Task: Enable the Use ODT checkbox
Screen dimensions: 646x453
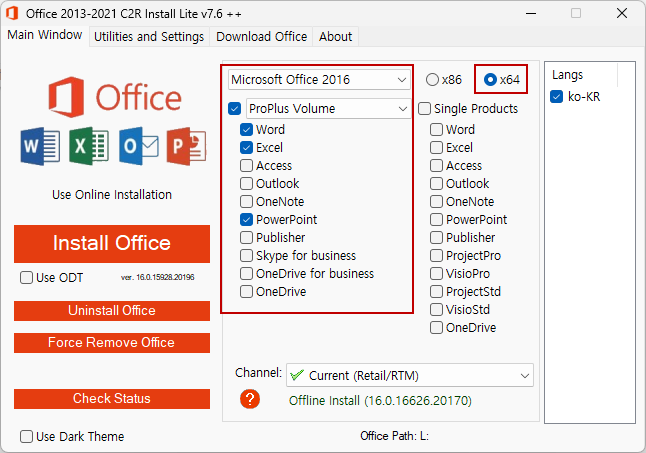Action: [26, 278]
